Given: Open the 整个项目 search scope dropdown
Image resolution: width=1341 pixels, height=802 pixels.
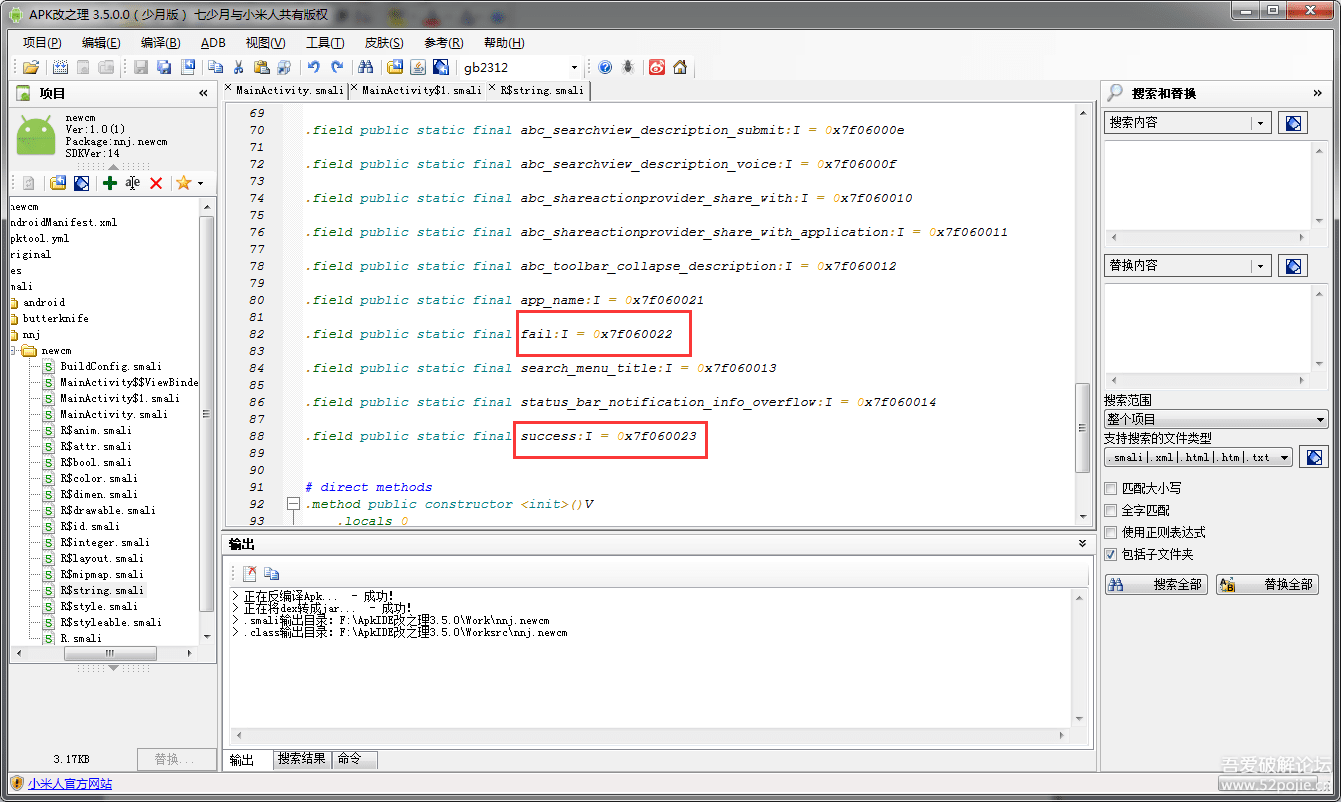Looking at the screenshot, I should pos(1216,420).
